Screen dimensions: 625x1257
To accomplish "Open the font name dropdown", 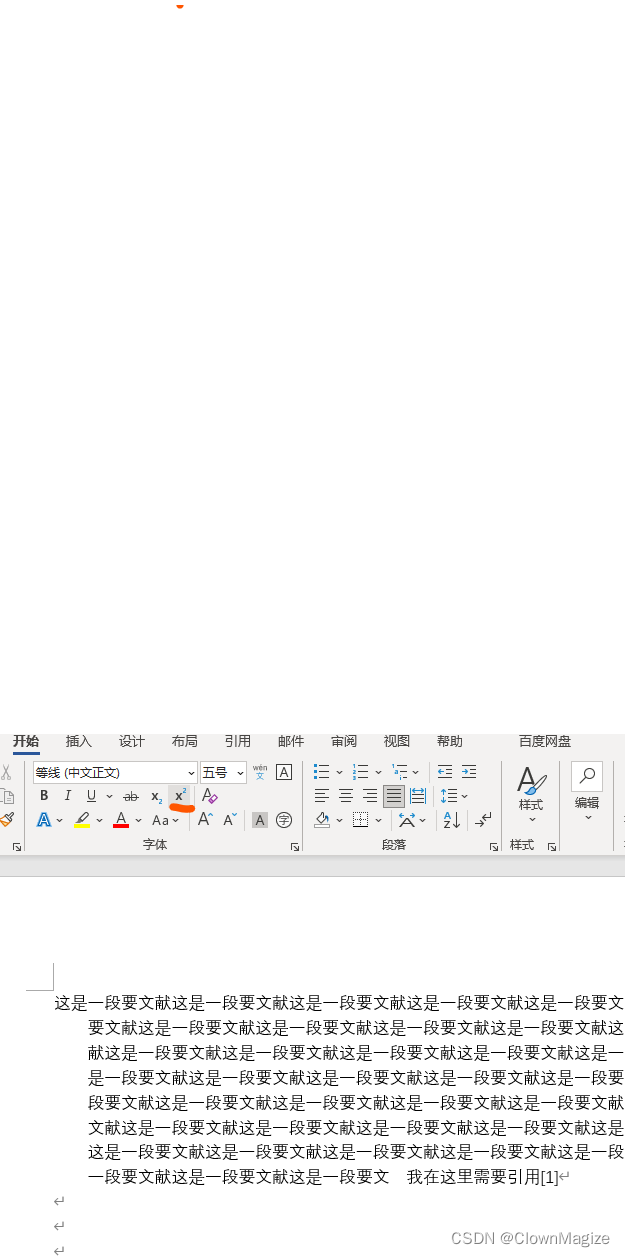I will tap(191, 772).
